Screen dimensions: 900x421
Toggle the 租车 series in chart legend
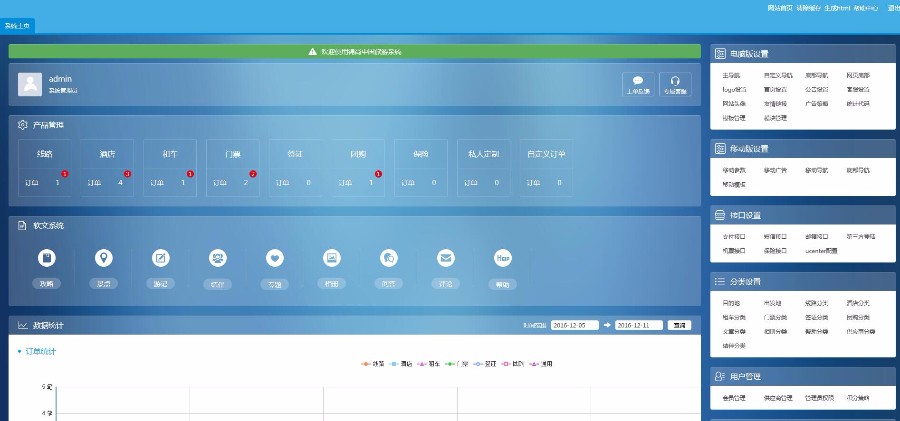429,364
